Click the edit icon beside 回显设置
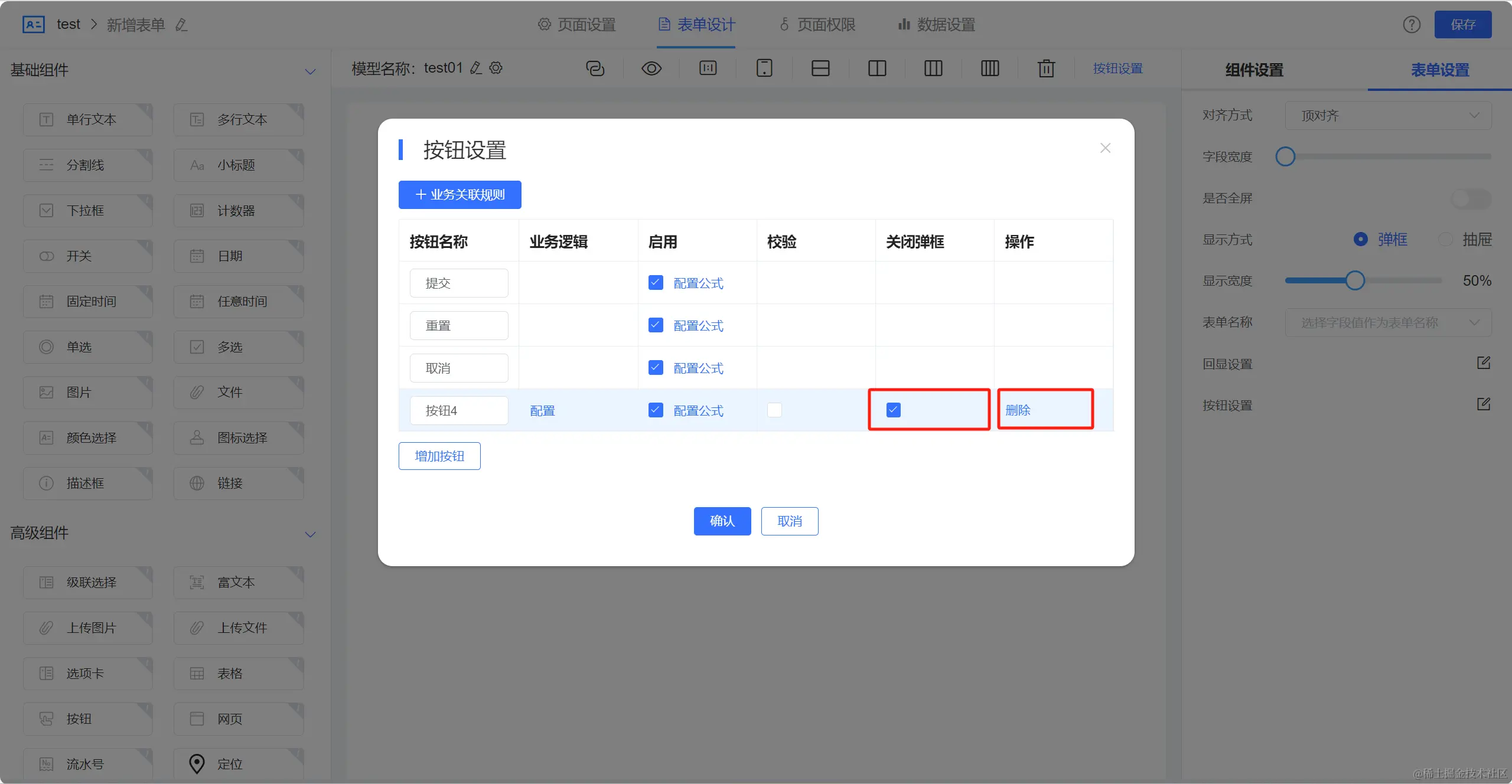Screen dimensions: 1512x784 pyautogui.click(x=1484, y=363)
